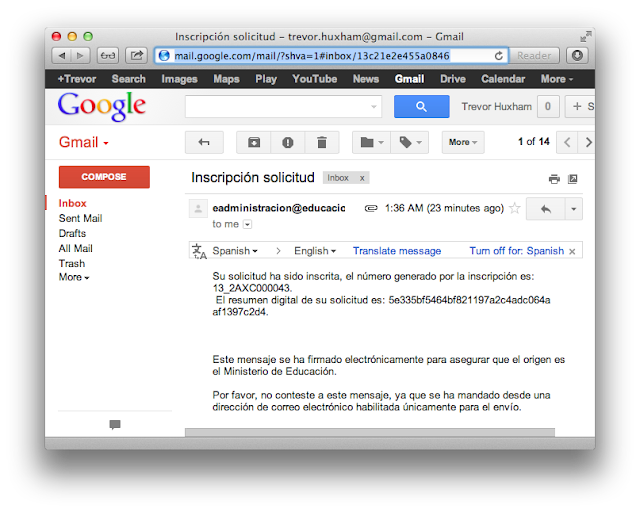Open Search in Google bar

129,79
